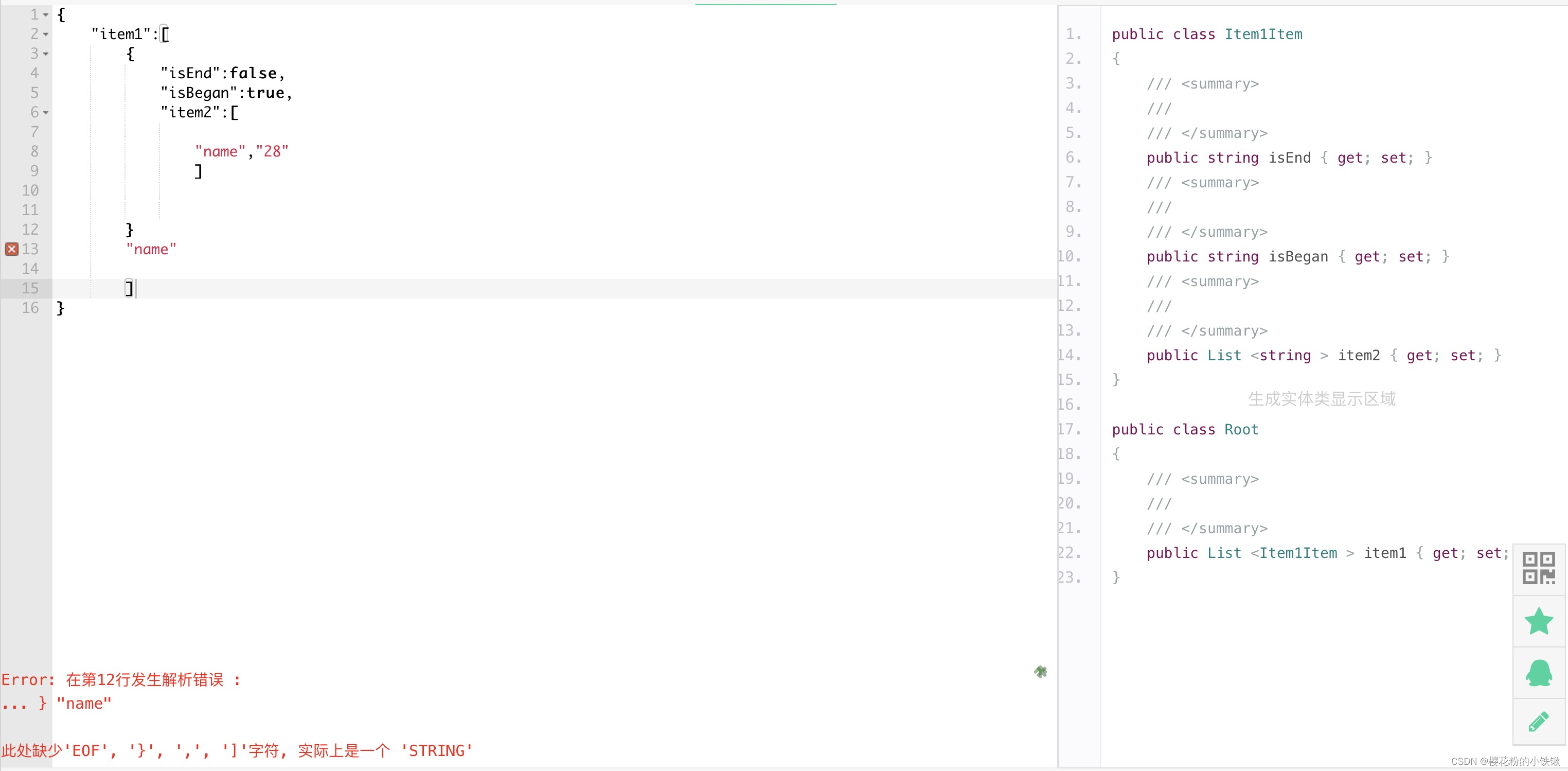Click the closing brace on line 12
Viewport: 1568px width, 771px height.
coord(129,230)
